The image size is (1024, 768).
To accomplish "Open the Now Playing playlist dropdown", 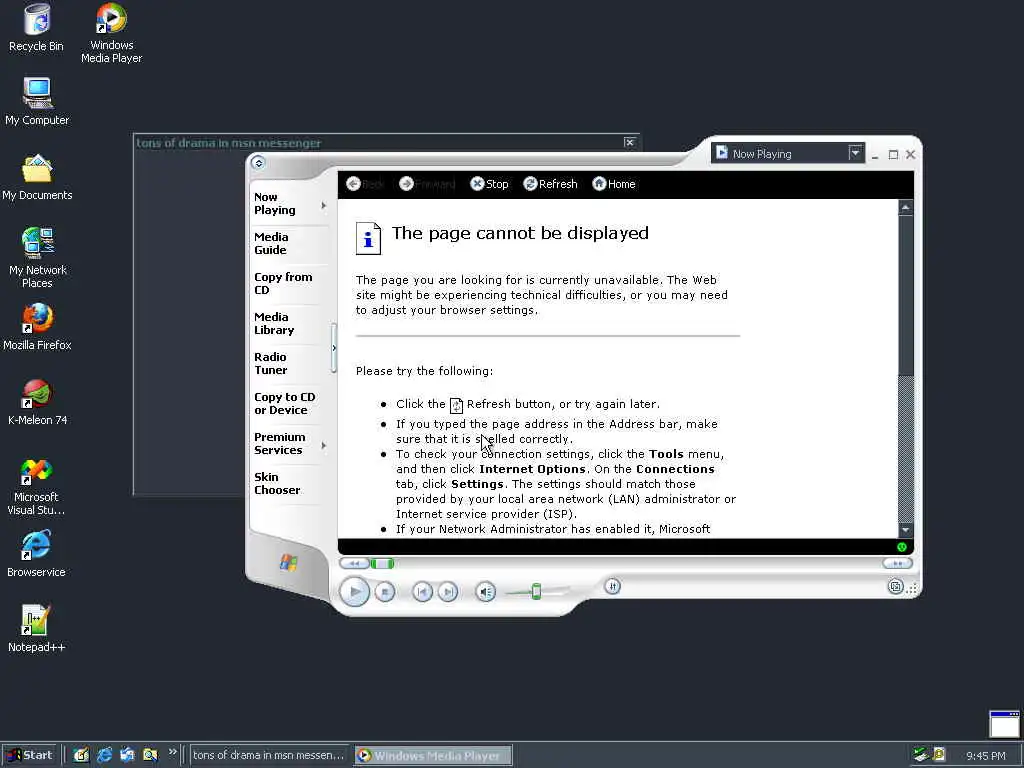I will coord(855,153).
